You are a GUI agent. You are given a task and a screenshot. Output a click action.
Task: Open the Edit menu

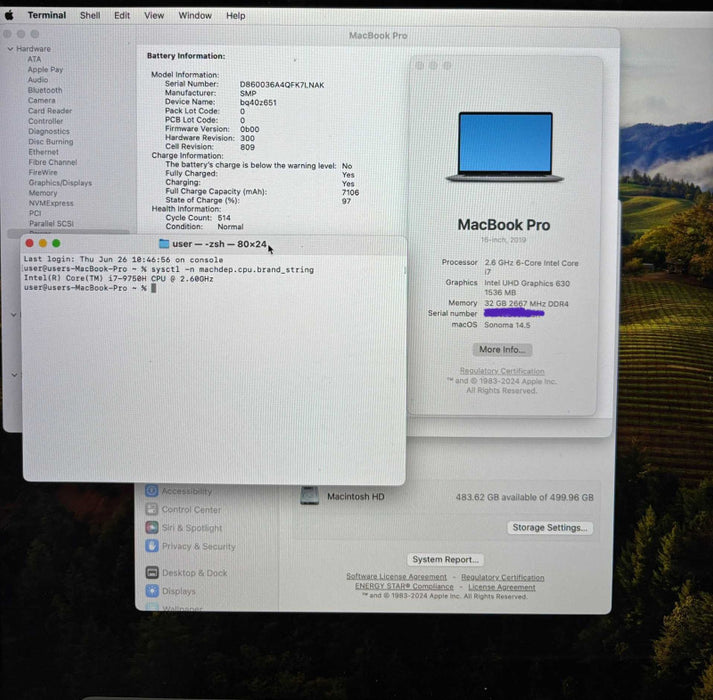[x=122, y=15]
